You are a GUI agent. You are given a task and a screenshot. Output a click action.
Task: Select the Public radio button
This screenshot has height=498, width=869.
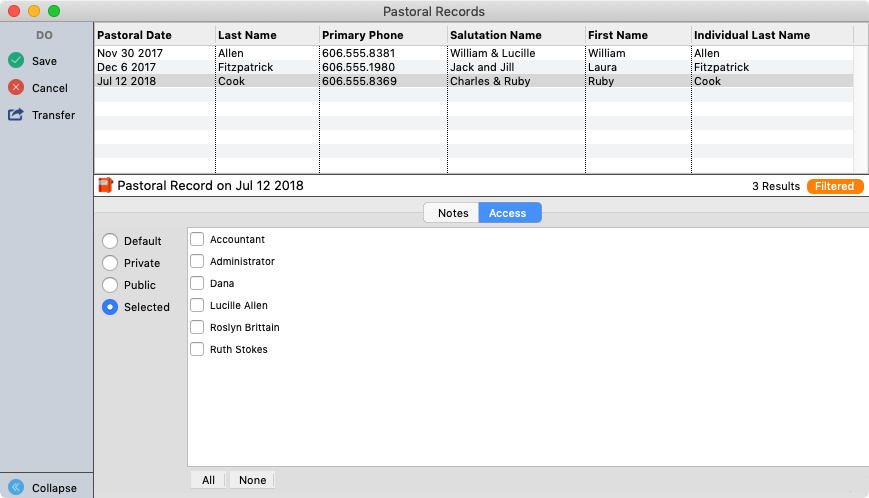(x=110, y=285)
